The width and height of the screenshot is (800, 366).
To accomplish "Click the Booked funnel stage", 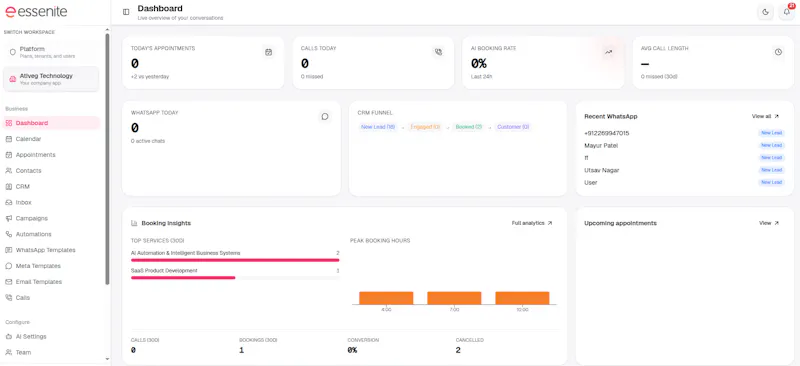I will (x=468, y=127).
